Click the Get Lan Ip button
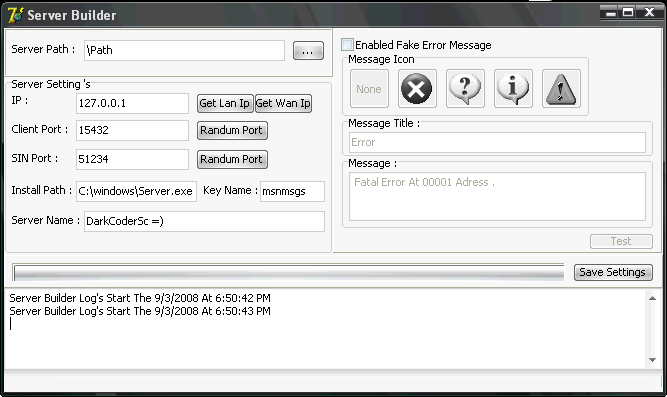Viewport: 667px width, 397px height. coord(225,103)
